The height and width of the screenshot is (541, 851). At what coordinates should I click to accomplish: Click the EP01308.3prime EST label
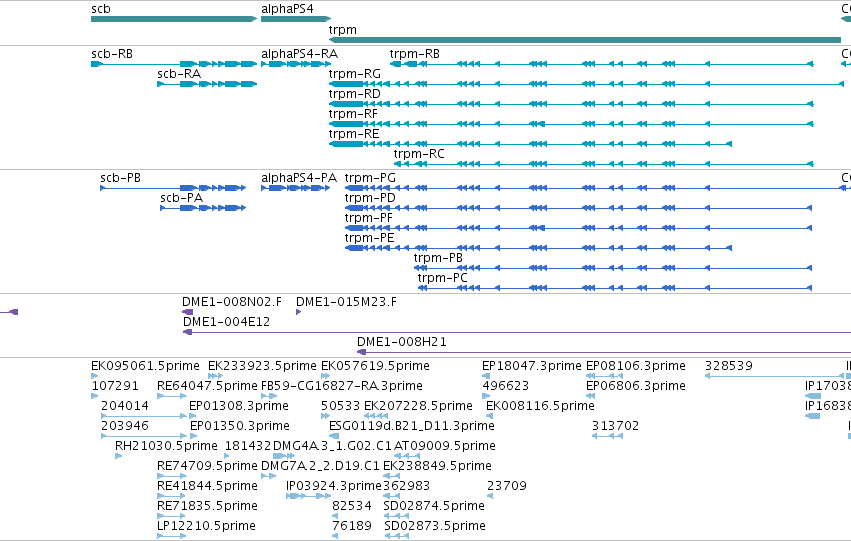click(239, 406)
